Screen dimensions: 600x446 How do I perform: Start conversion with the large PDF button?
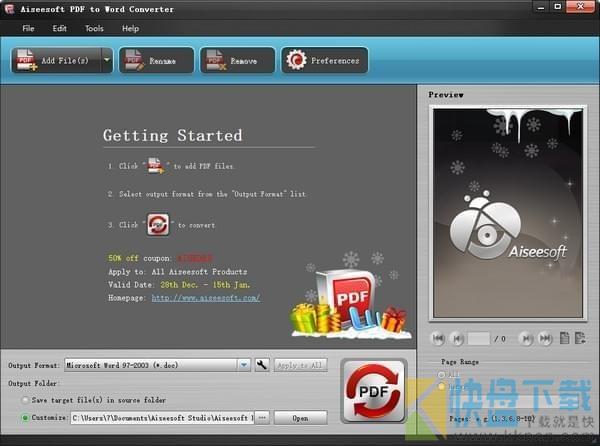tap(373, 391)
